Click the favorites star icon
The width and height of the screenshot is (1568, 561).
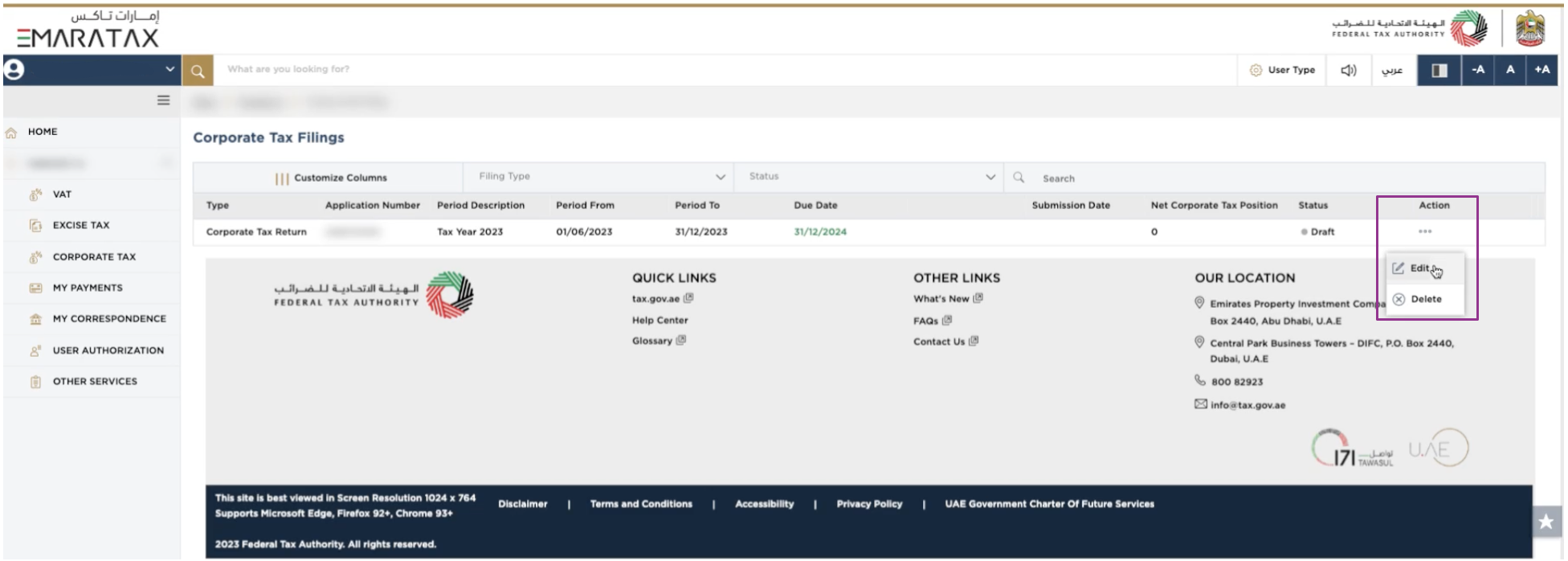tap(1546, 522)
